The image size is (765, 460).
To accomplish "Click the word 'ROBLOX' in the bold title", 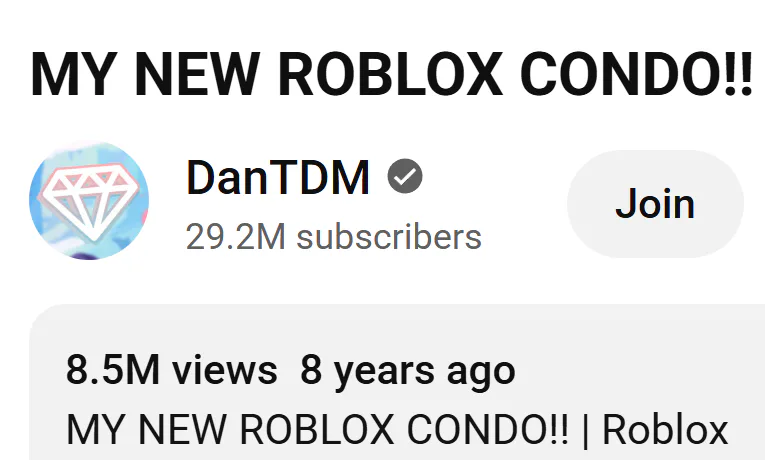I will tap(390, 74).
